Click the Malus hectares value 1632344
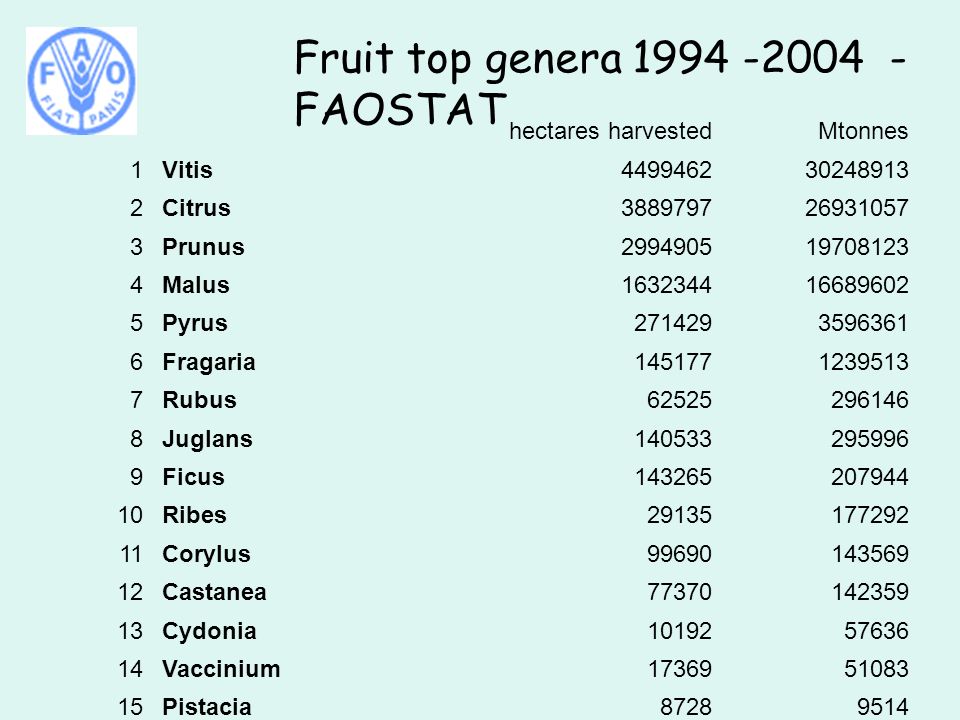This screenshot has height=720, width=960. [667, 285]
